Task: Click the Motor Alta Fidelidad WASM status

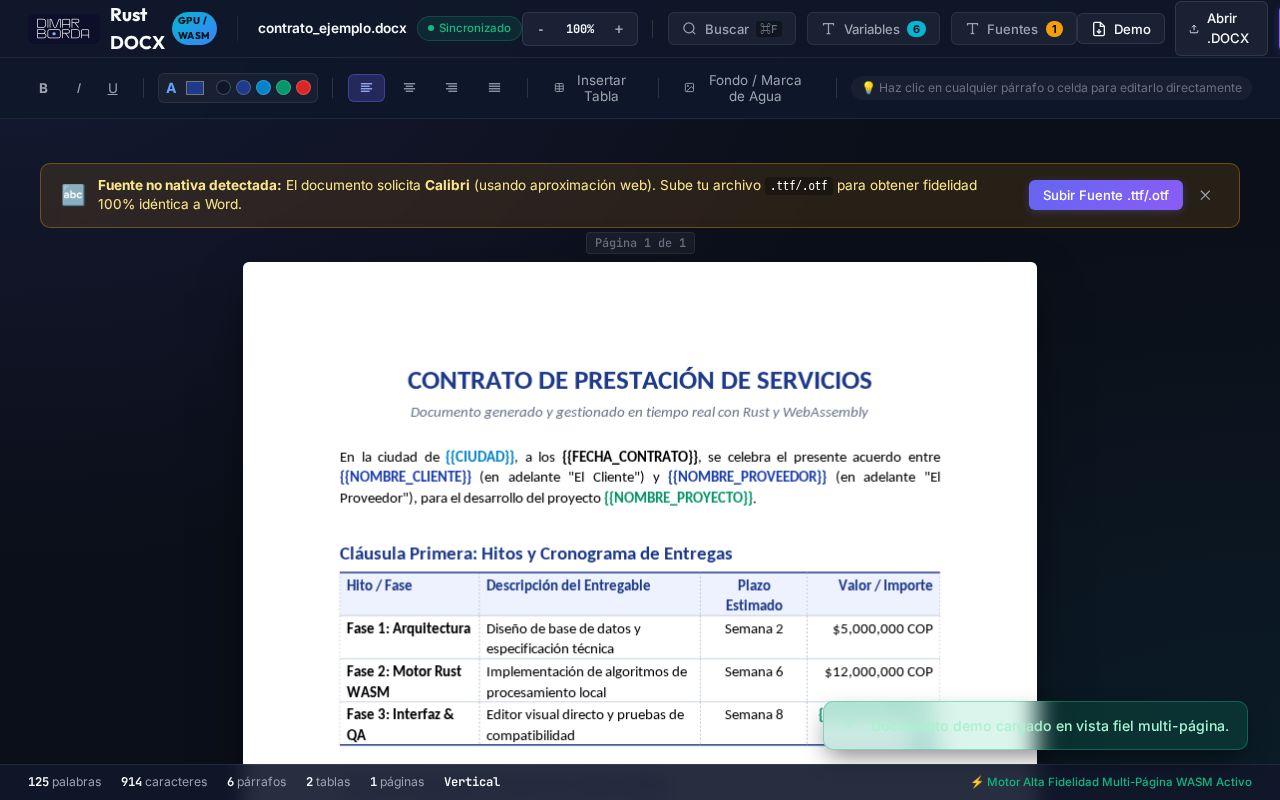Action: click(x=1111, y=782)
